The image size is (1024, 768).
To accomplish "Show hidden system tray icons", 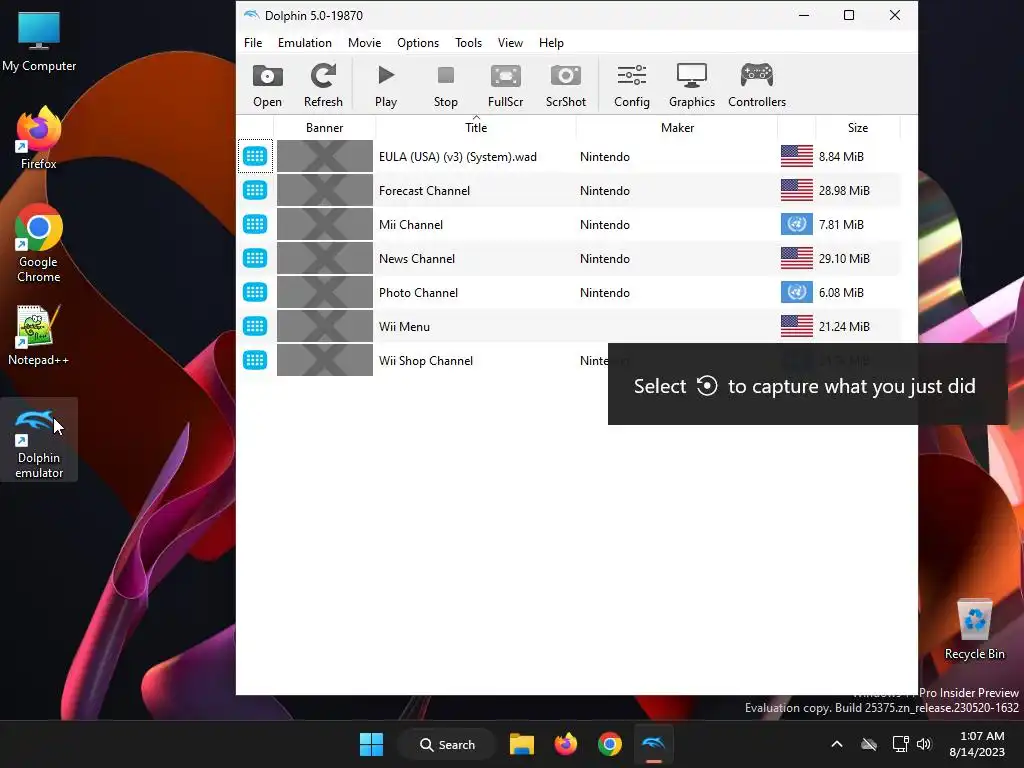I will pyautogui.click(x=837, y=744).
